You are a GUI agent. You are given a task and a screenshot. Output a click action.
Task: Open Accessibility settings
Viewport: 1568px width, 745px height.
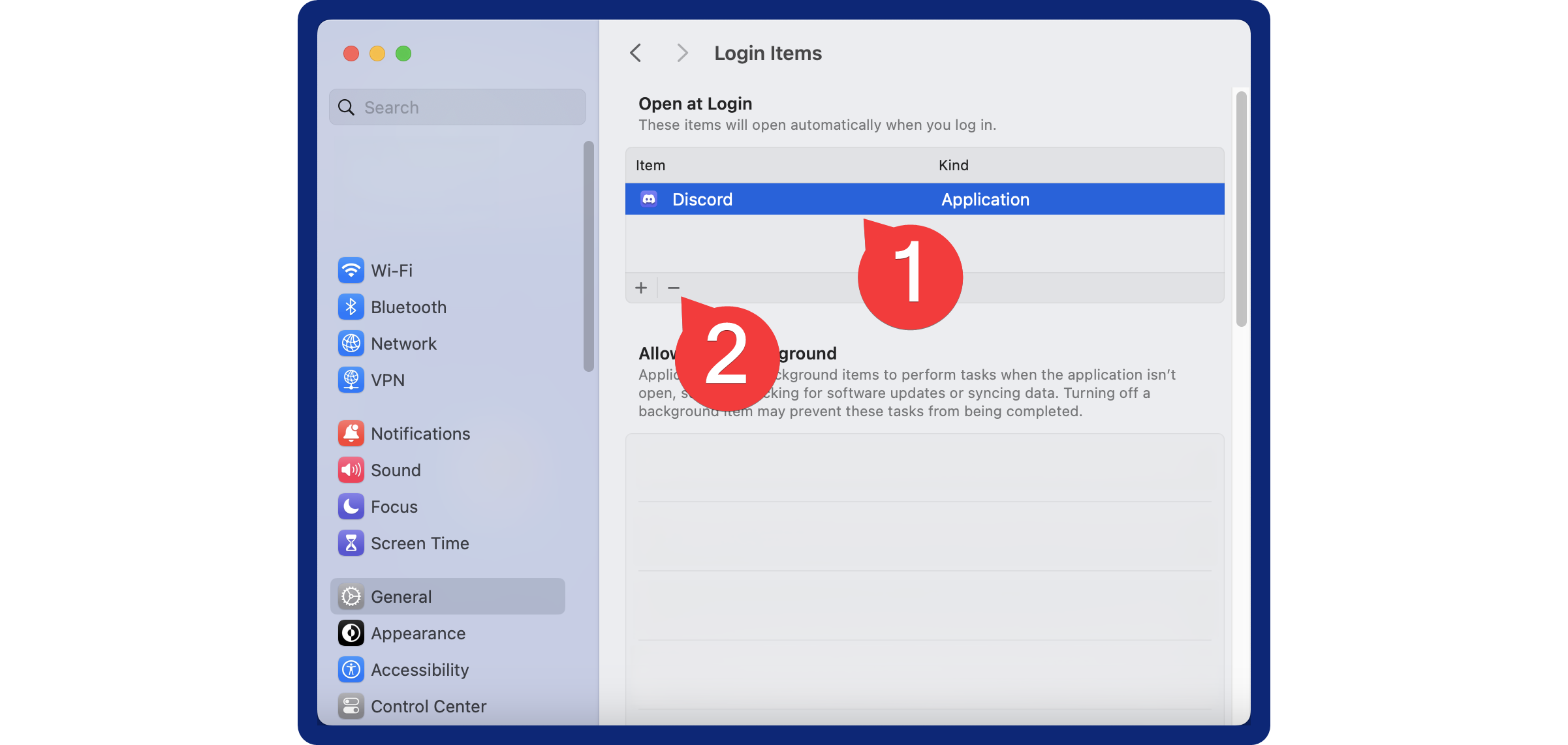pos(419,669)
